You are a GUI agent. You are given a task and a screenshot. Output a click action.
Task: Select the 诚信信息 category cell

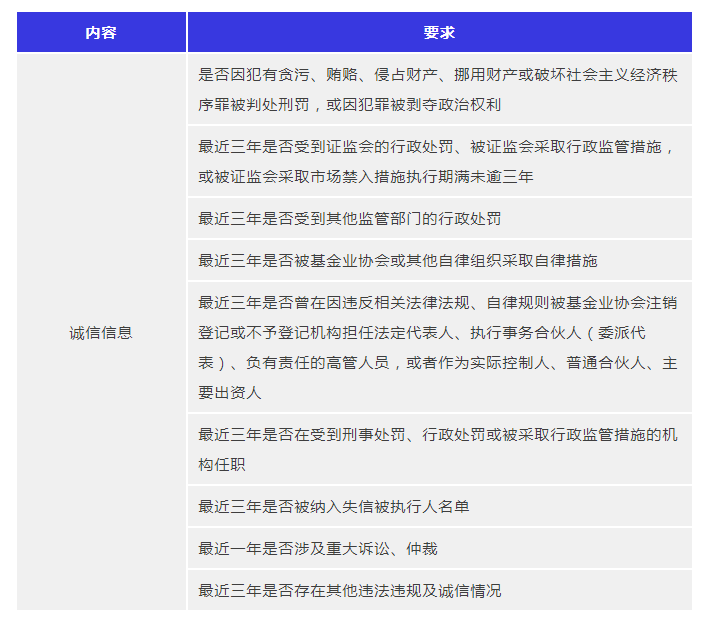101,332
